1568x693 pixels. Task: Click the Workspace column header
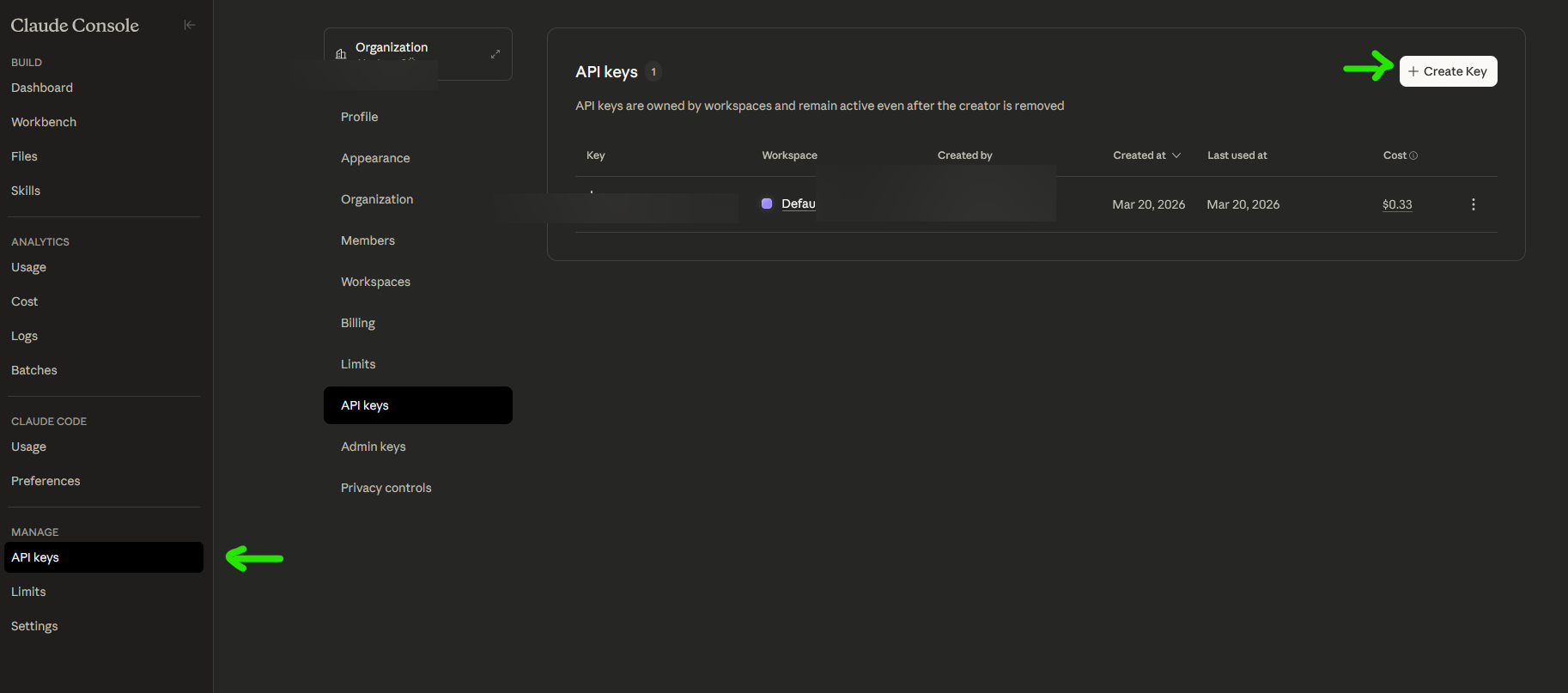pos(789,155)
